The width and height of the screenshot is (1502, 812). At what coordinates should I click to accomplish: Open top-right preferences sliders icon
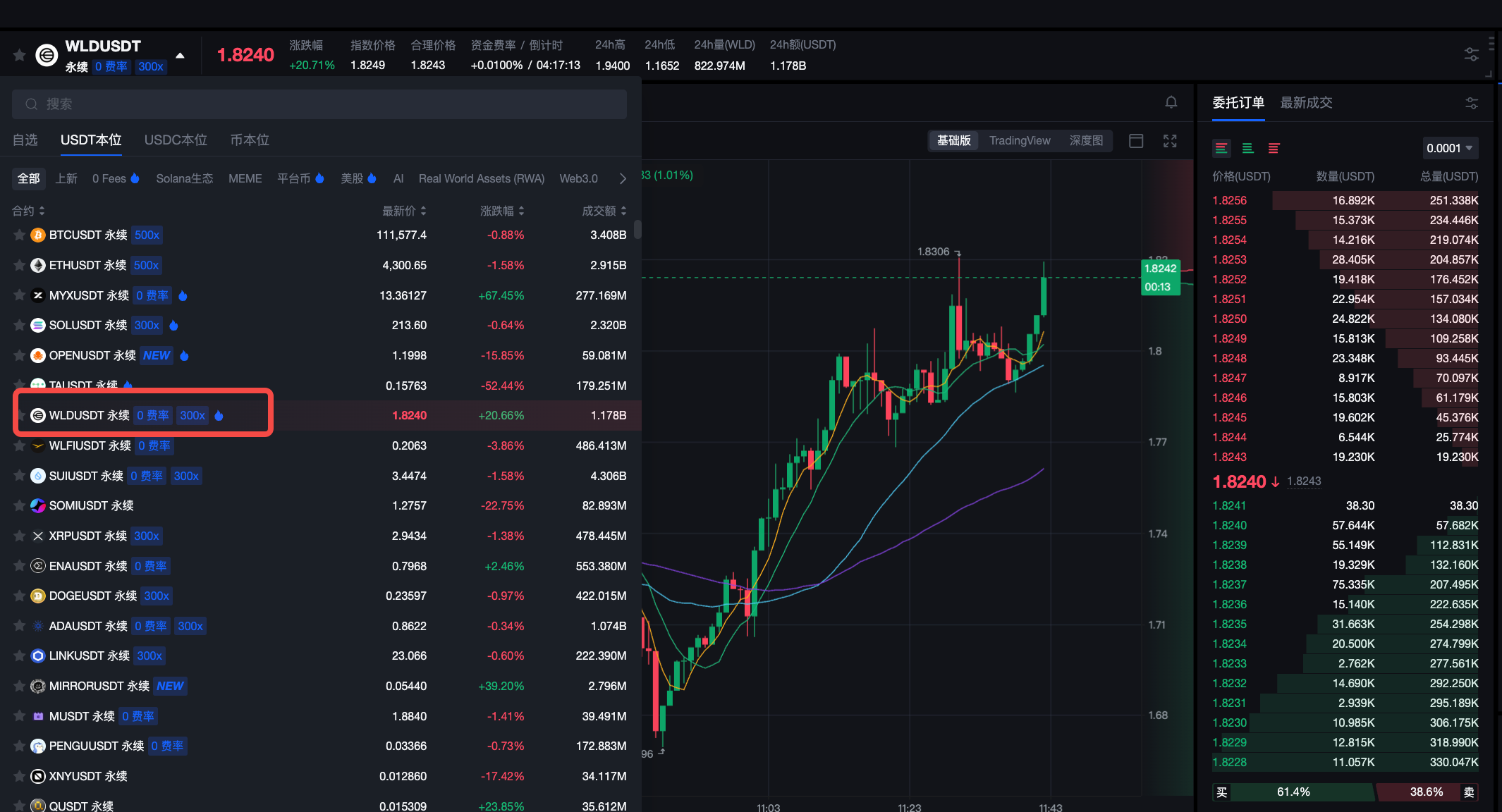1472,54
